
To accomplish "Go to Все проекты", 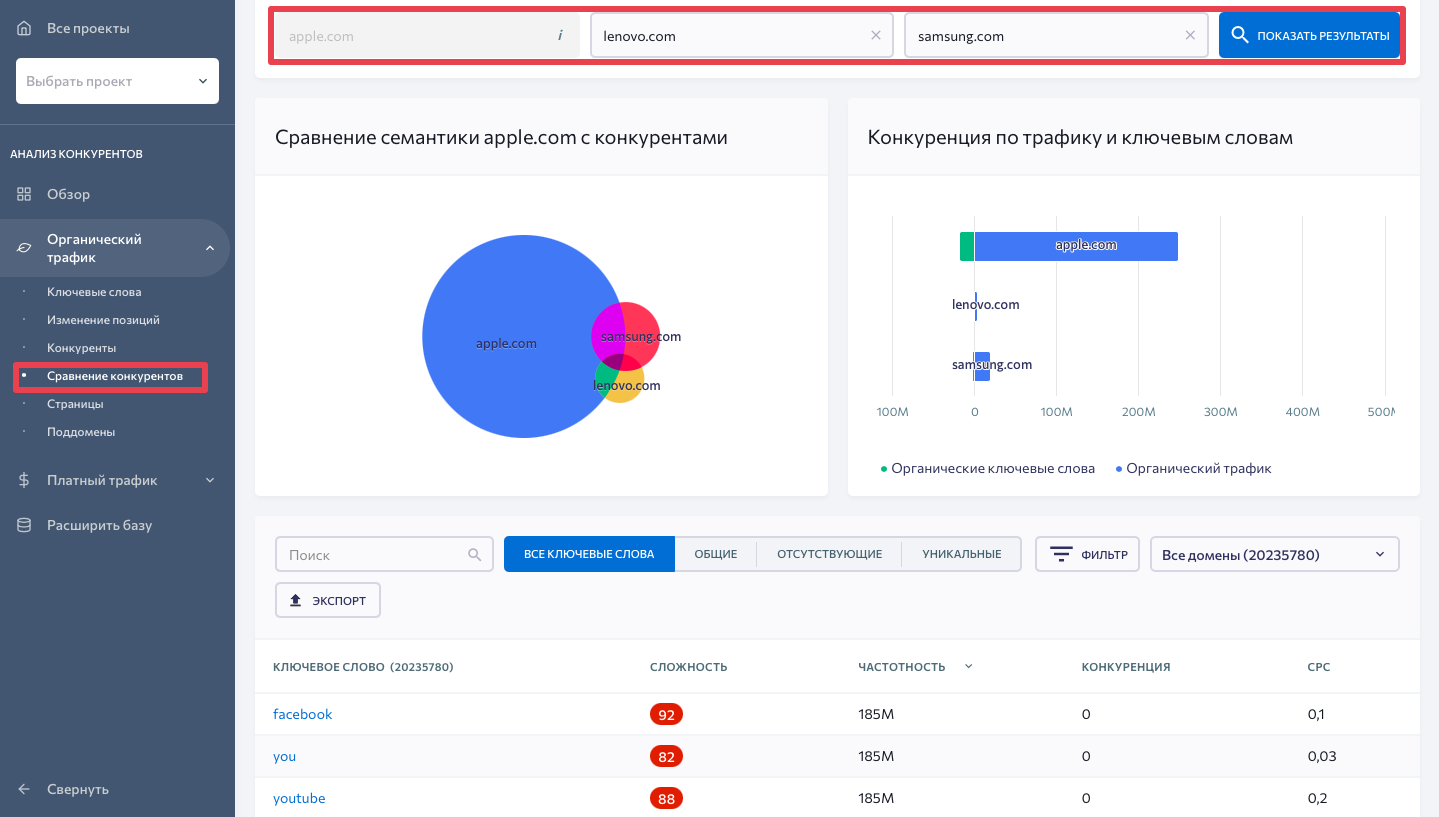I will [x=88, y=29].
